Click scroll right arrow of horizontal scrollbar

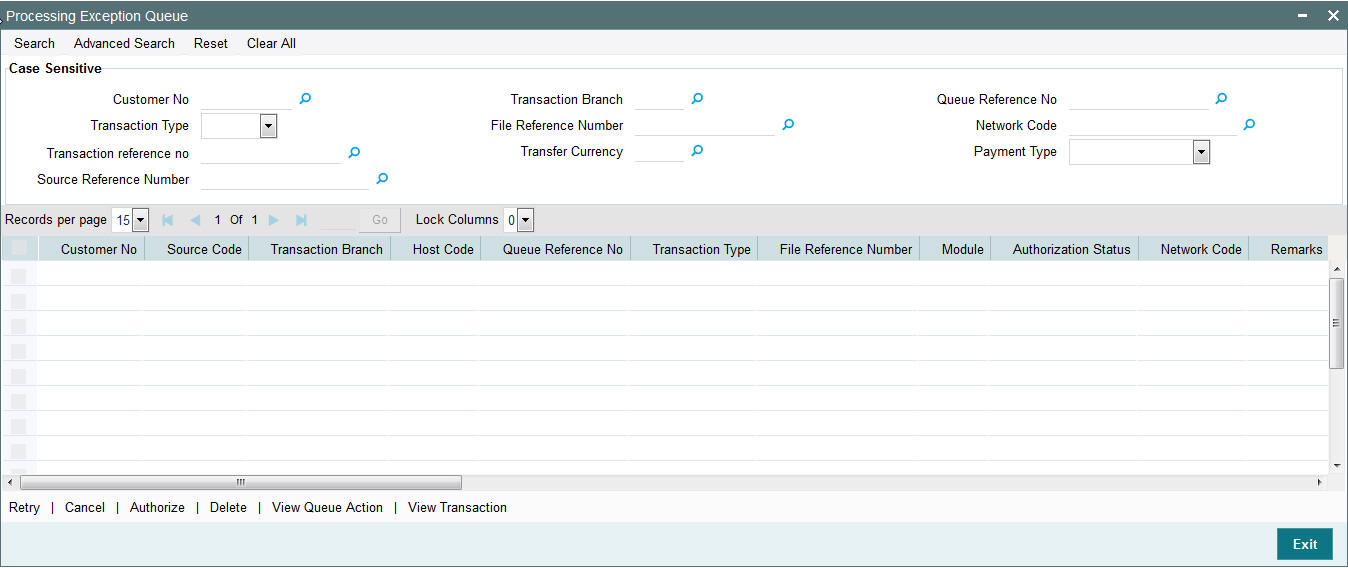[x=1319, y=482]
